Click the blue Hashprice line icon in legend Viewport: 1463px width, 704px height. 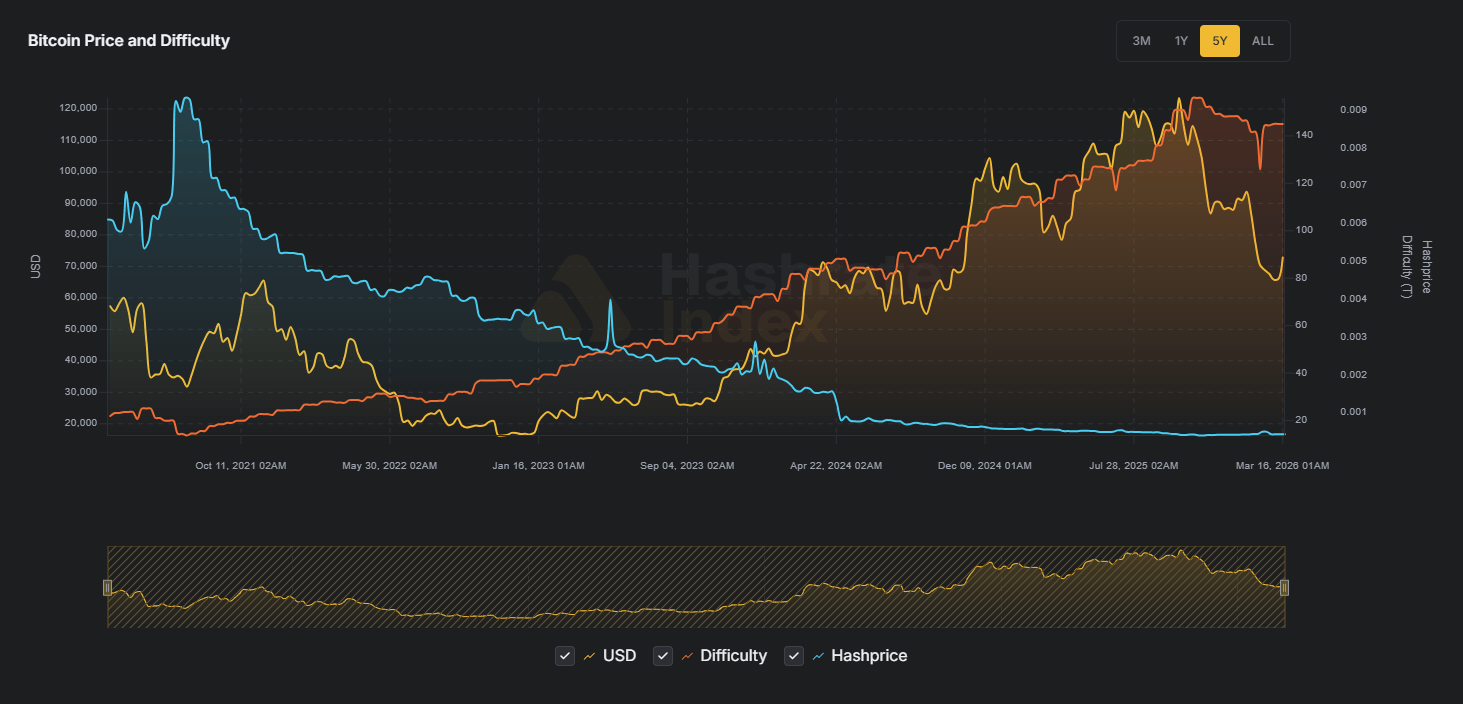pos(818,656)
